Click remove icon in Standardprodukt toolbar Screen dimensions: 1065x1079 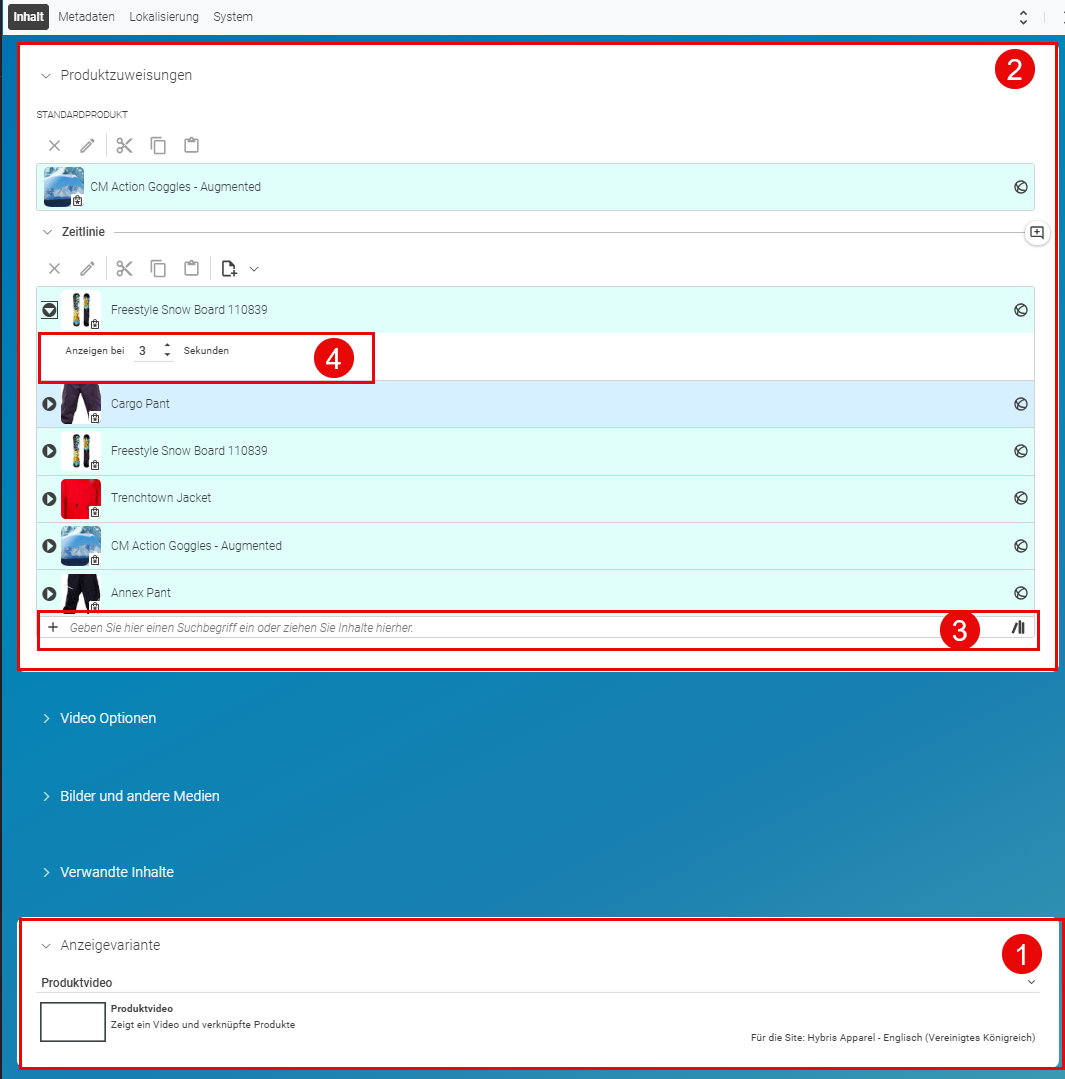click(x=54, y=145)
